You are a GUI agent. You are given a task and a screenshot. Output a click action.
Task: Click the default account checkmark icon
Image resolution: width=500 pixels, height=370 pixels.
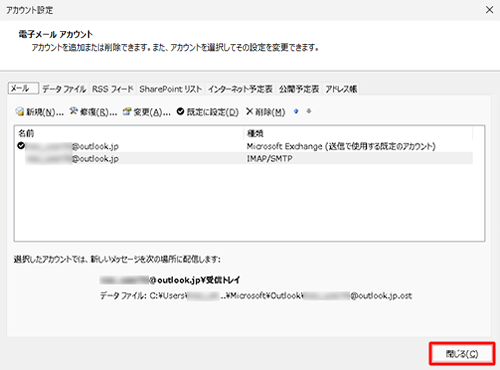[21, 146]
